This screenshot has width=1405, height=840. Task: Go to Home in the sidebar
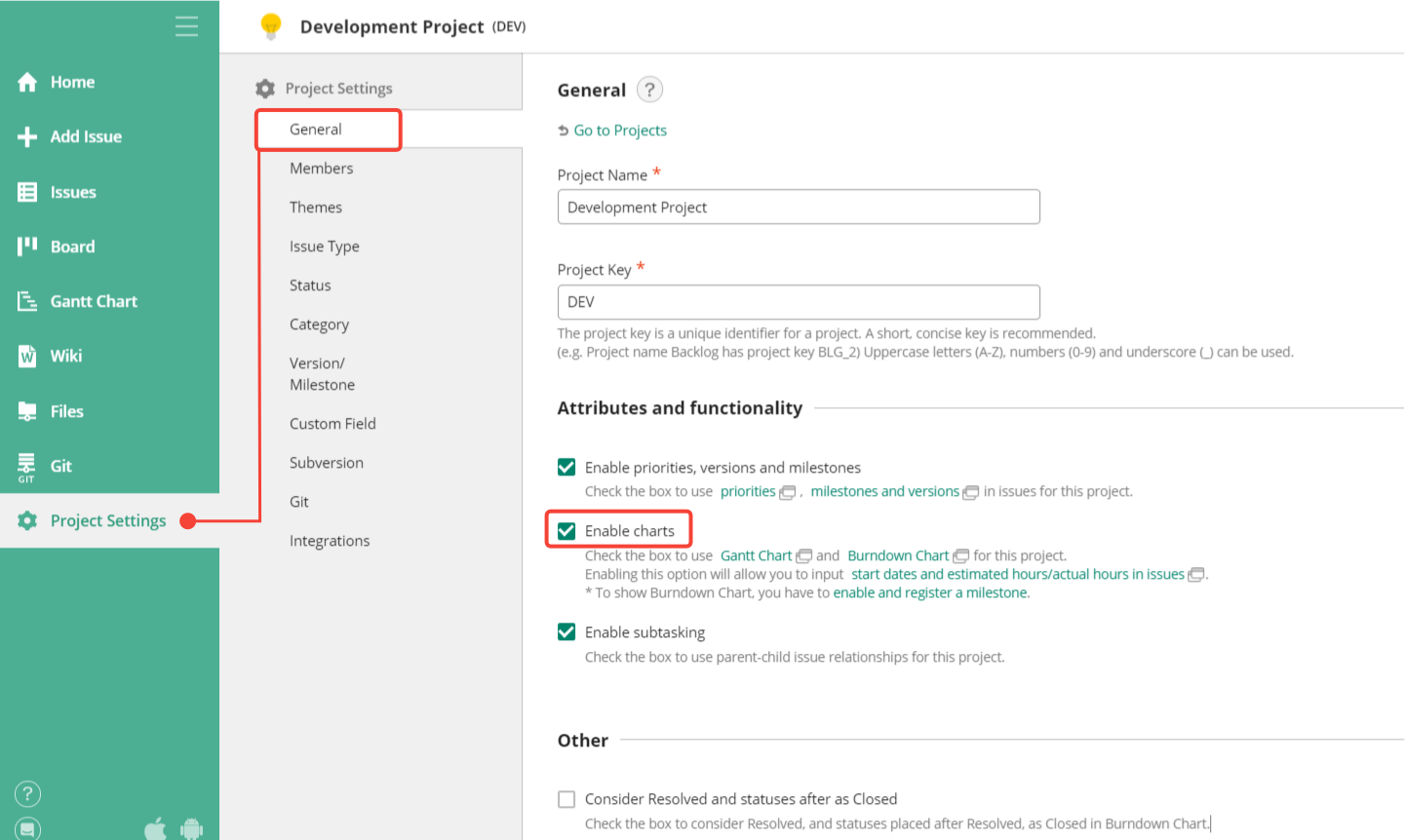click(x=57, y=82)
